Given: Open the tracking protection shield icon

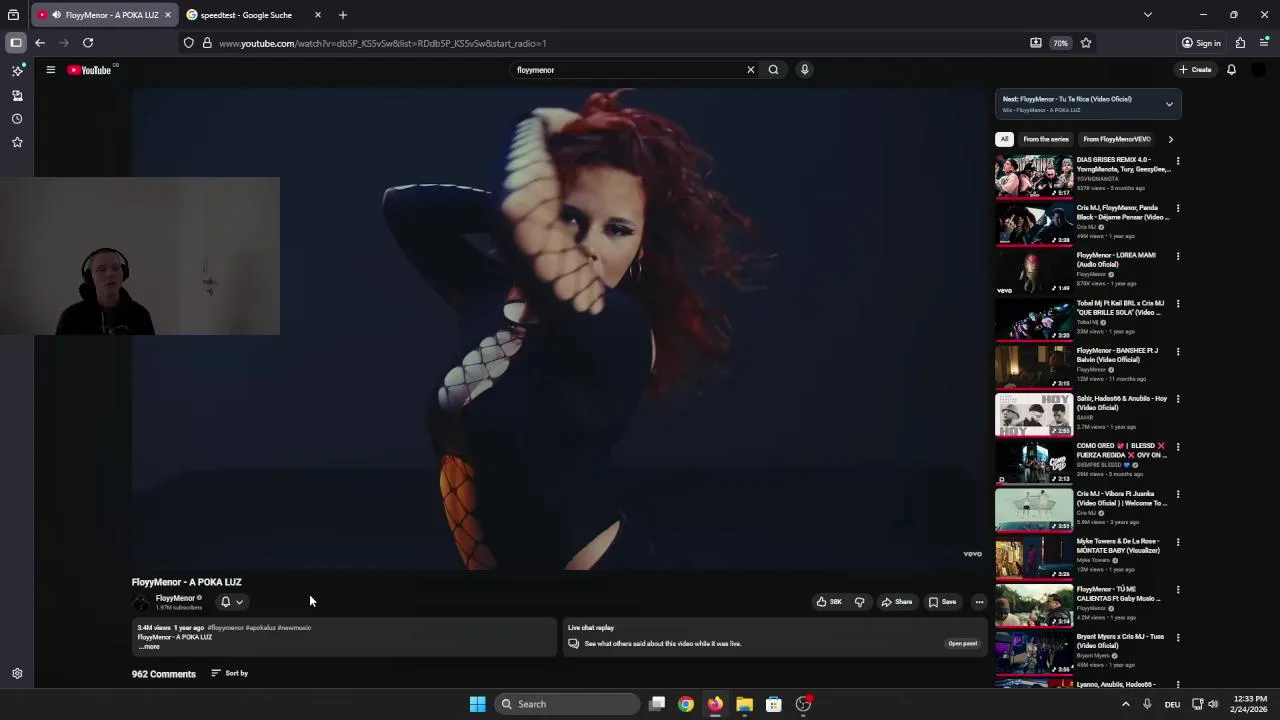Looking at the screenshot, I should point(189,43).
